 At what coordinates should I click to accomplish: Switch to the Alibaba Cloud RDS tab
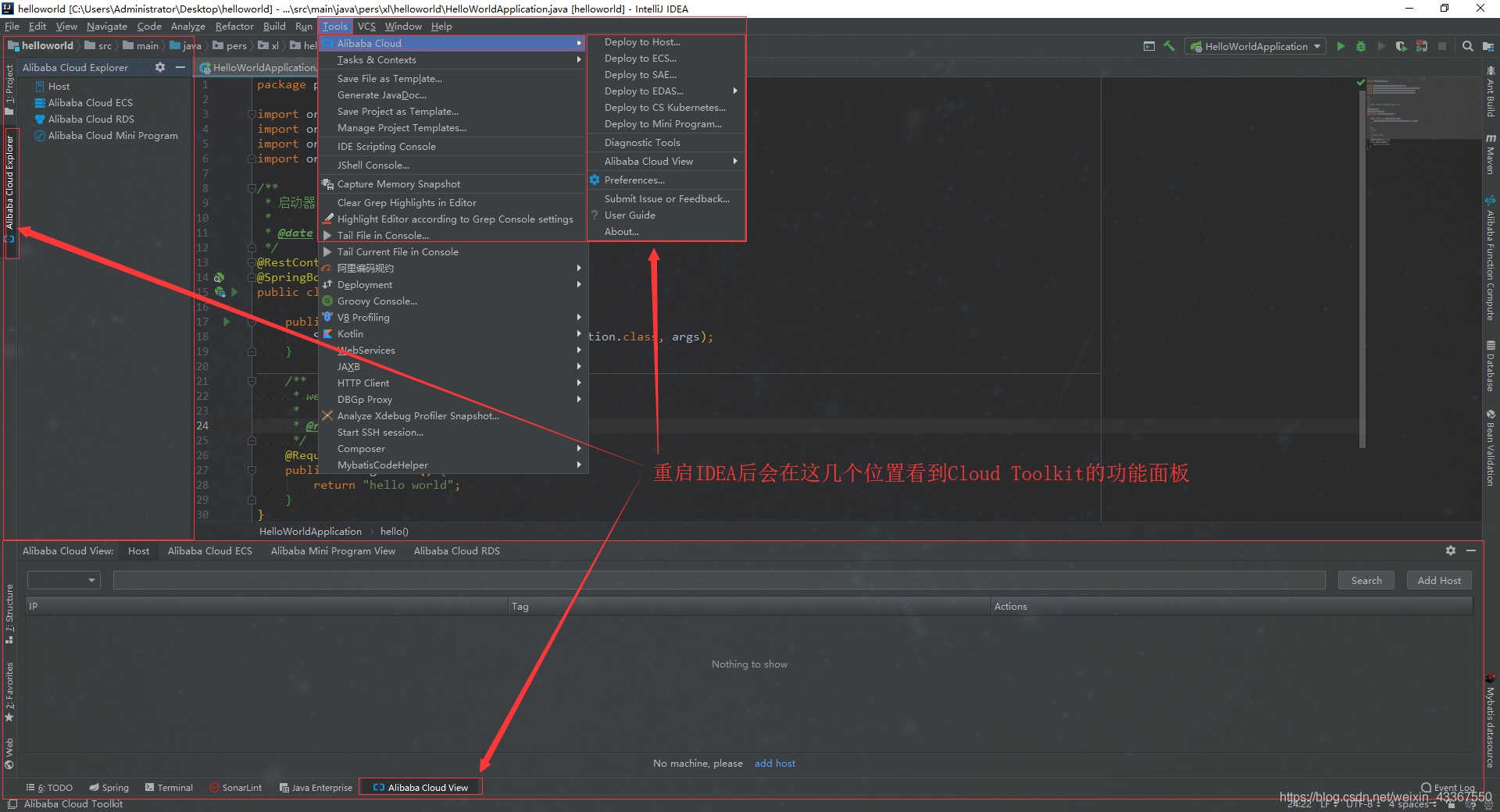[456, 551]
